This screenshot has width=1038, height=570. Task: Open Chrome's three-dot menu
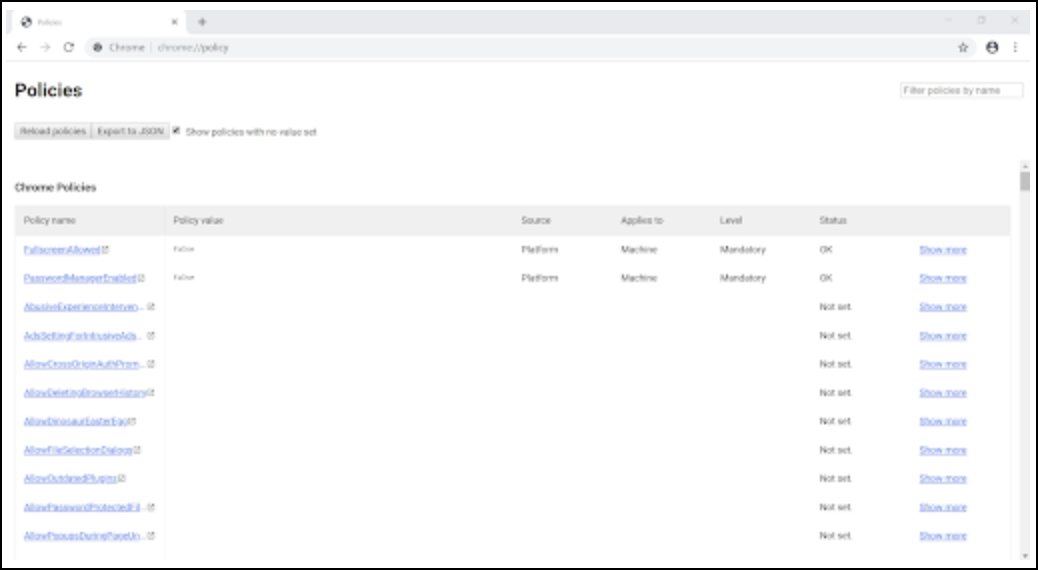1015,47
